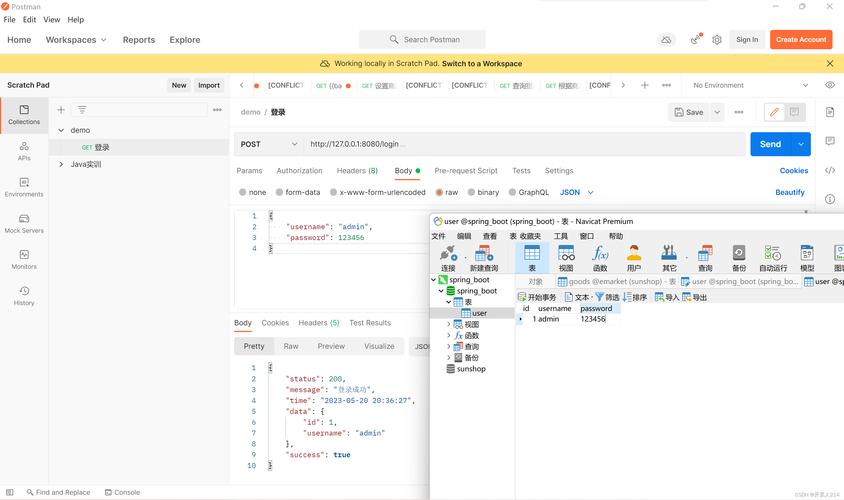Switch to the Authorization tab
The height and width of the screenshot is (500, 844).
[x=299, y=171]
